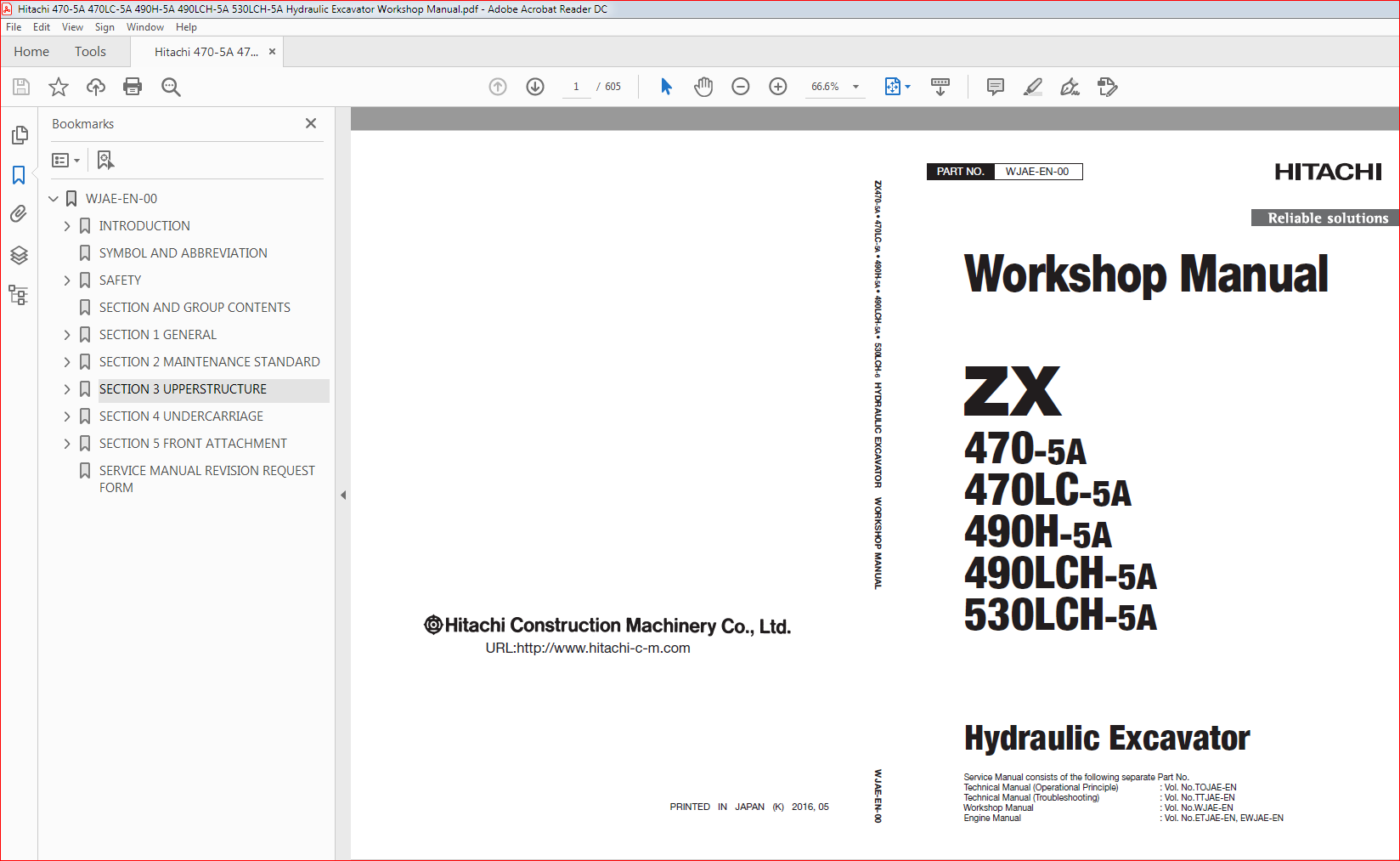Open the Window menu
The height and width of the screenshot is (861, 1400).
click(145, 27)
